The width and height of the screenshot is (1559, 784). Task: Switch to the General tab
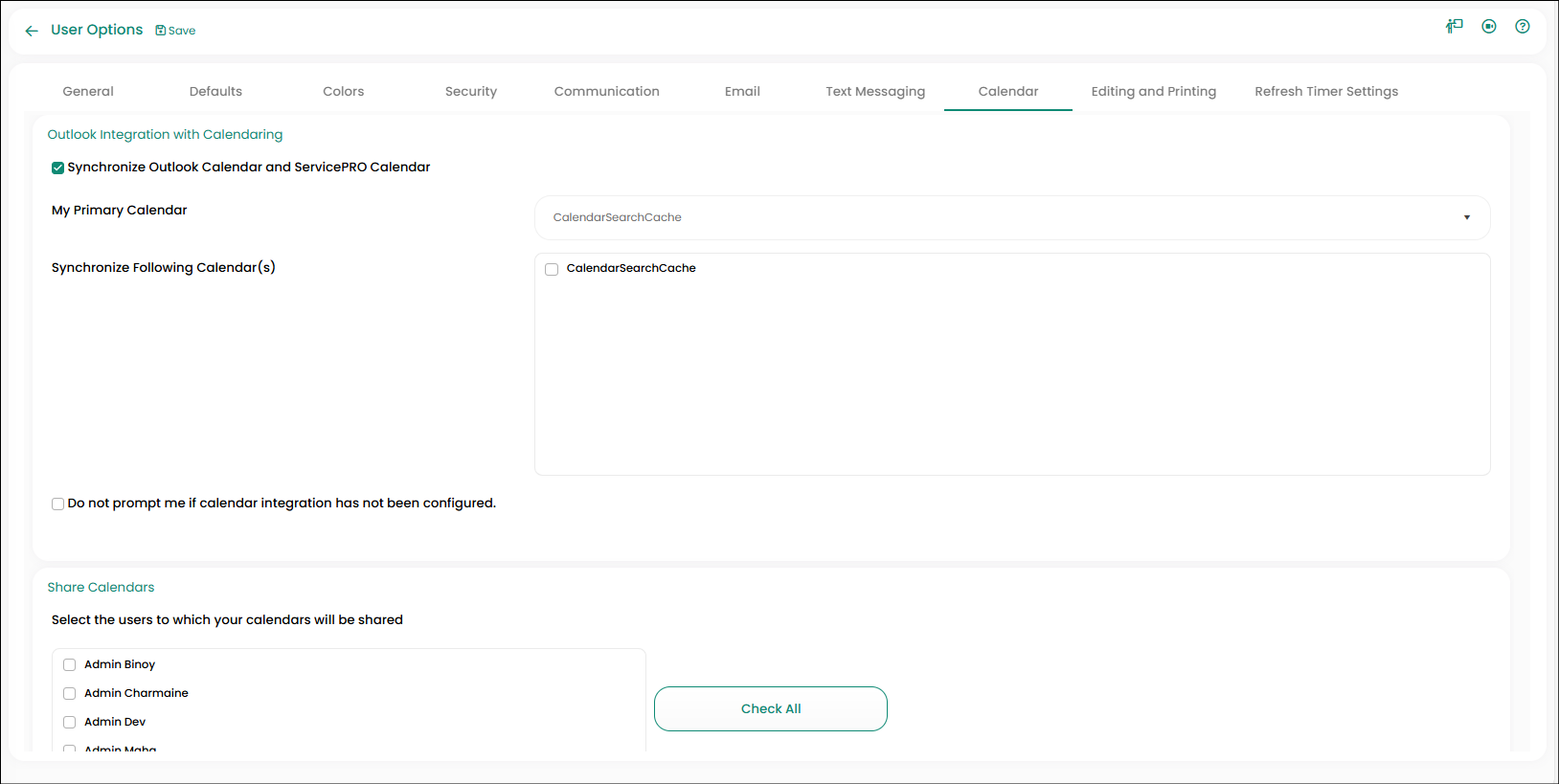[88, 92]
